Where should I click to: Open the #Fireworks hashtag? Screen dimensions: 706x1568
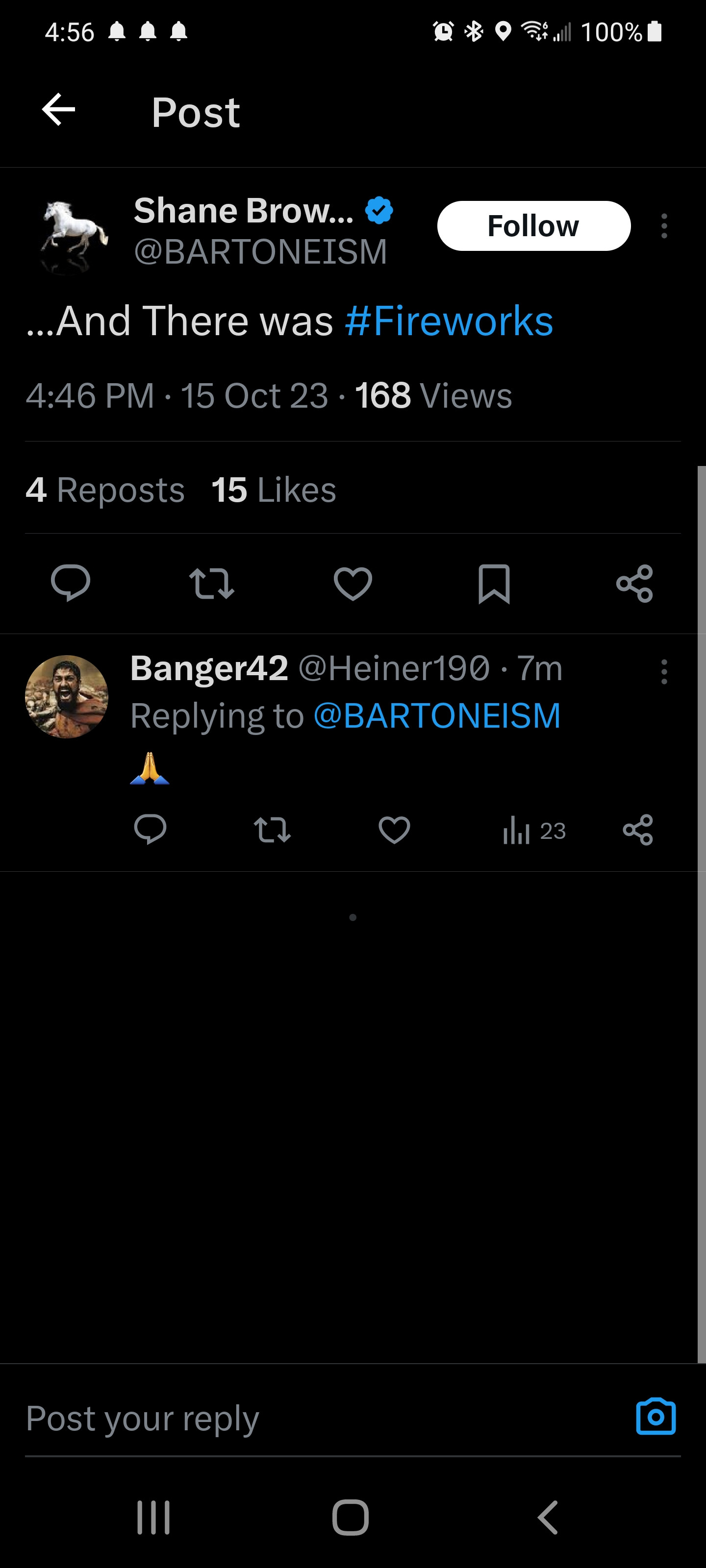tap(449, 321)
